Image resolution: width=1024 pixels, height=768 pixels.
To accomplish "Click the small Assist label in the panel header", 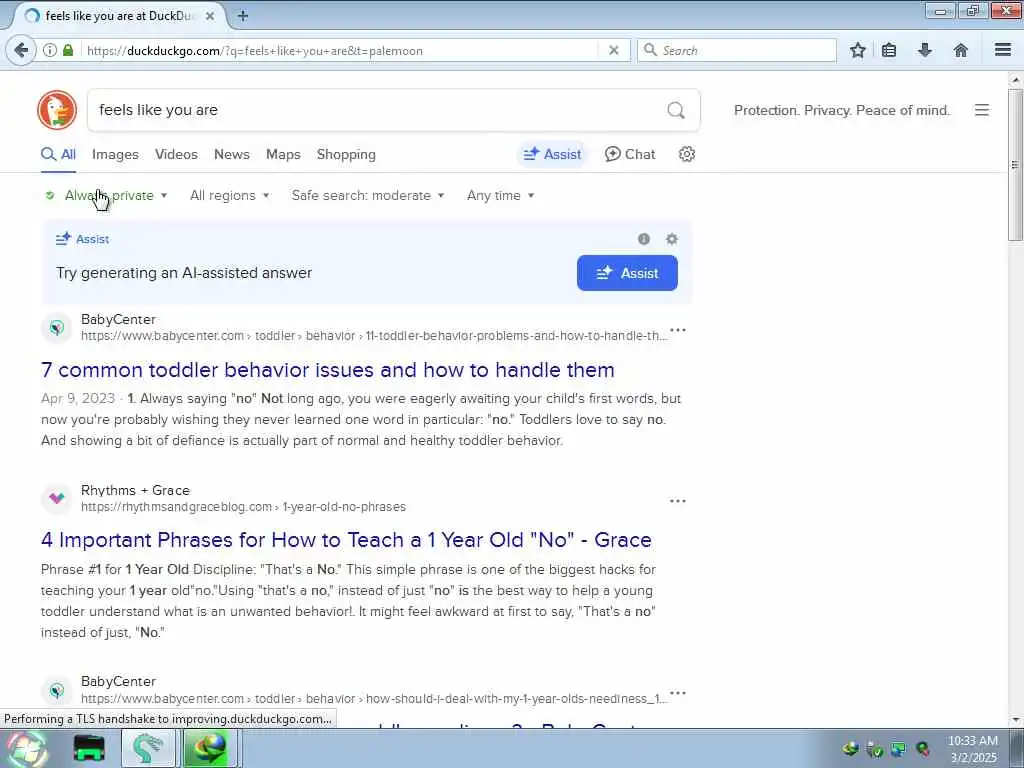I will coord(92,239).
